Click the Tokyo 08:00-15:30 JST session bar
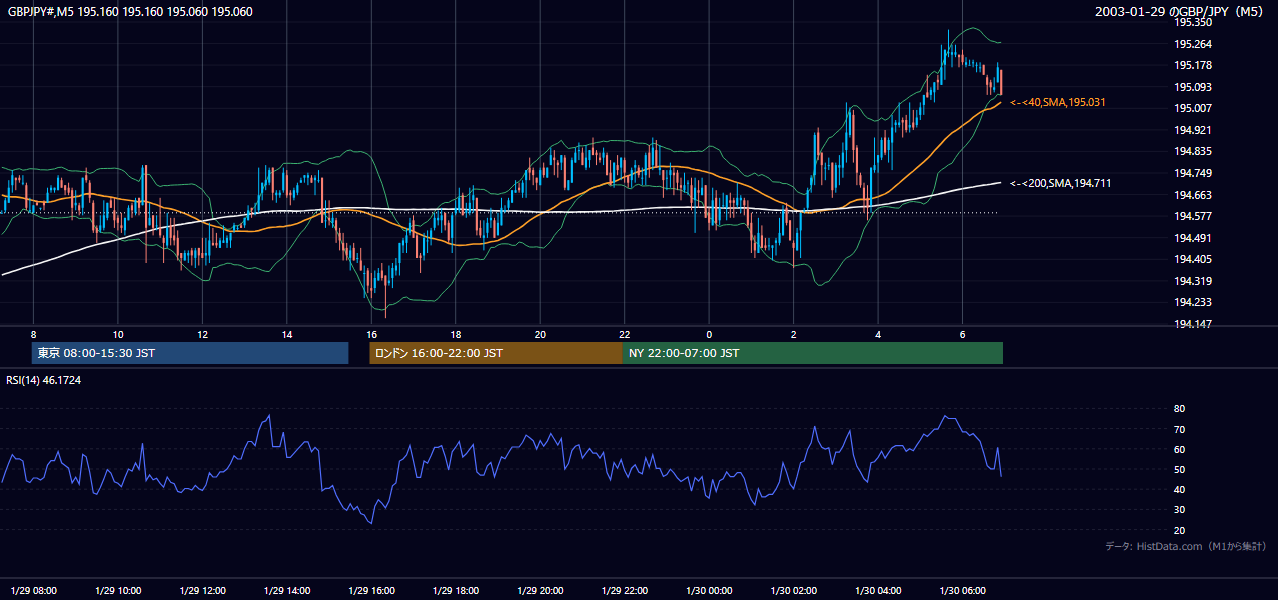The image size is (1278, 600). click(x=190, y=353)
